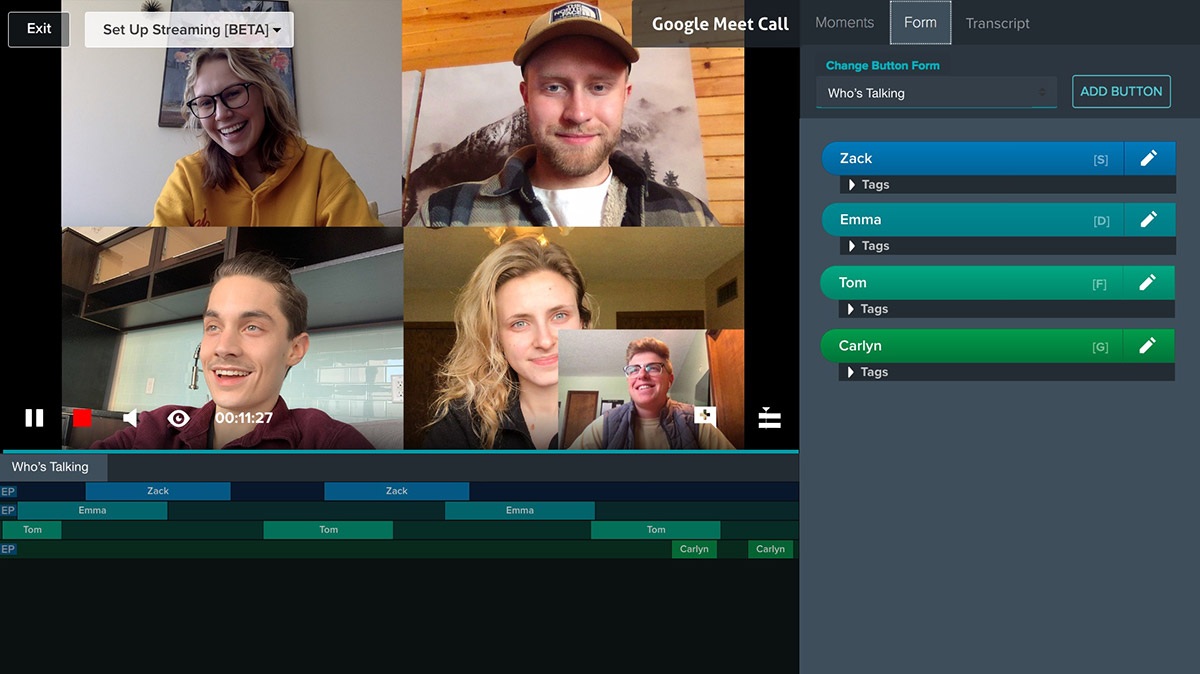Open the Who's Talking form dropdown
This screenshot has width=1200, height=674.
(x=936, y=93)
